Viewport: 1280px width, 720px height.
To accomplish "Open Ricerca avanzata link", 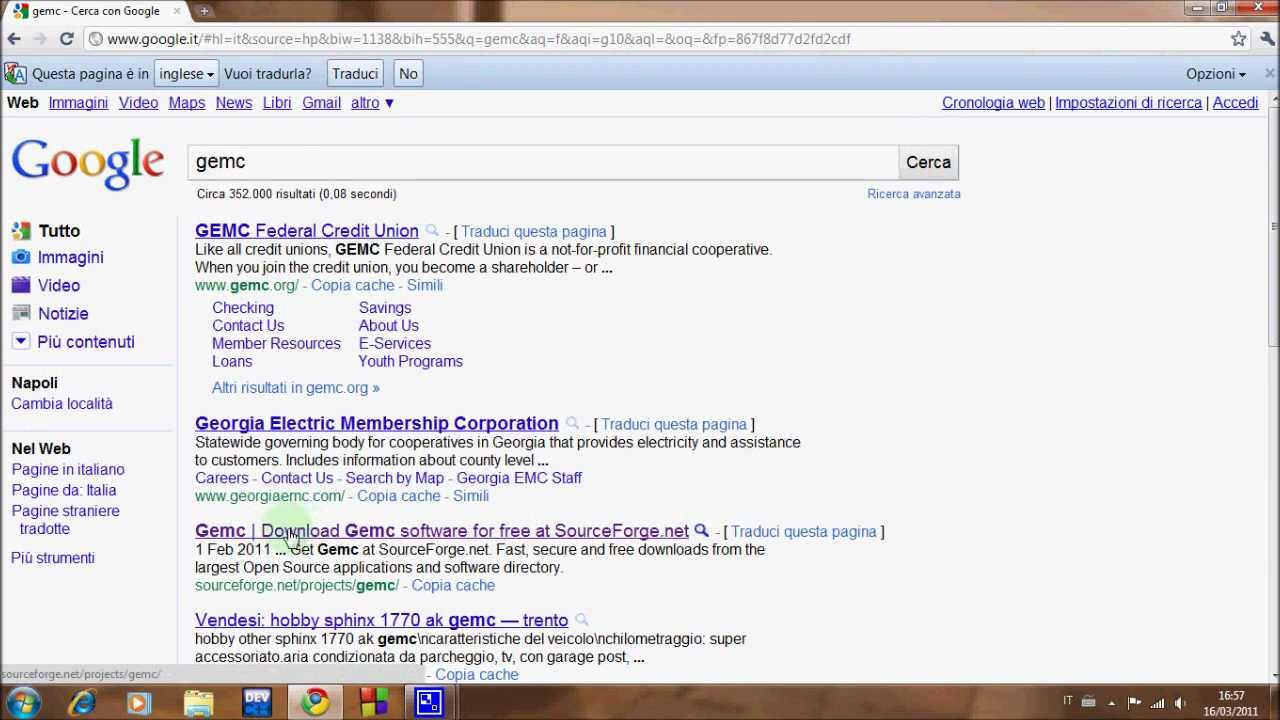I will click(914, 194).
